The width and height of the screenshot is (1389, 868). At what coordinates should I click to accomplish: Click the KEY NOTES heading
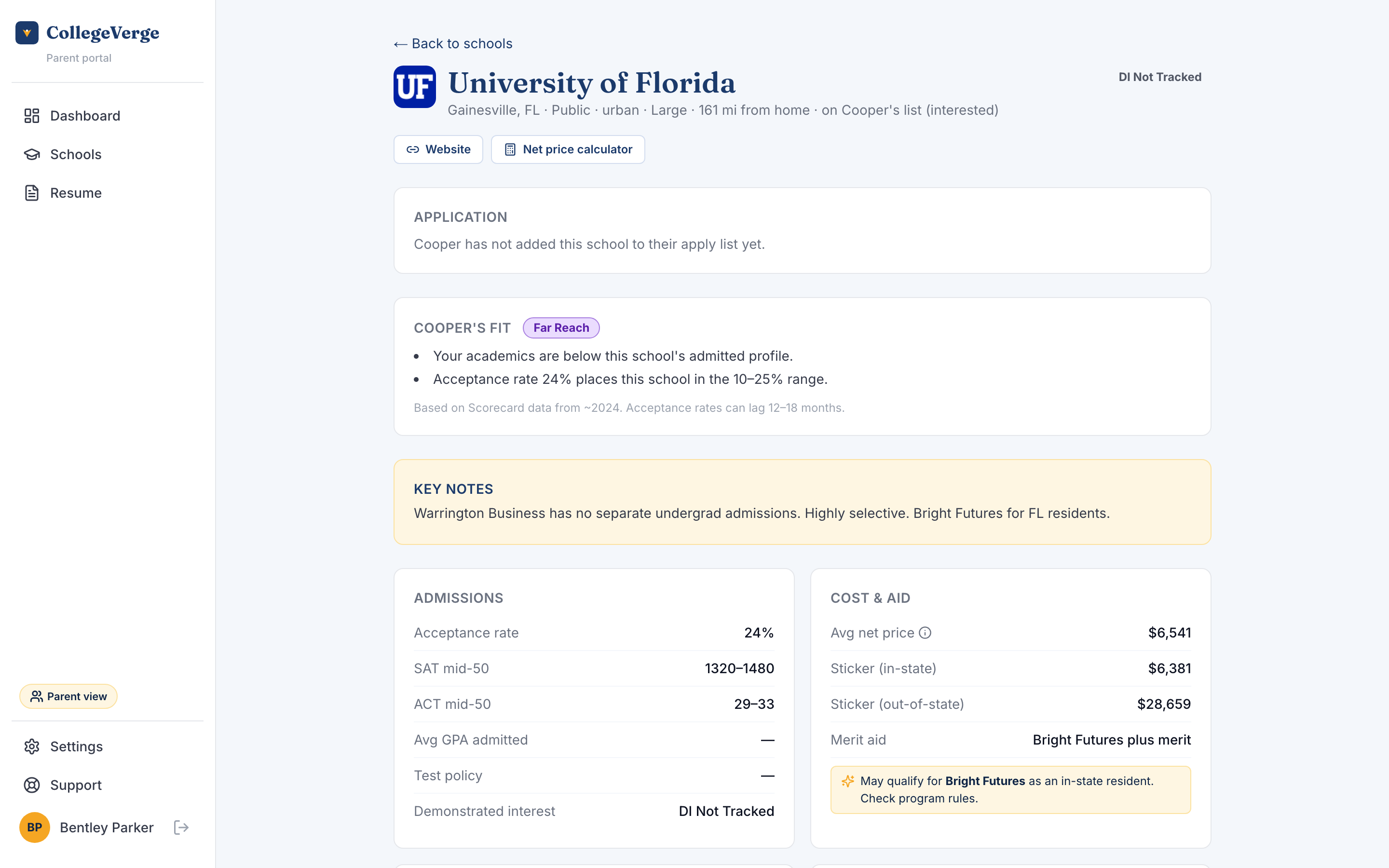pos(453,489)
